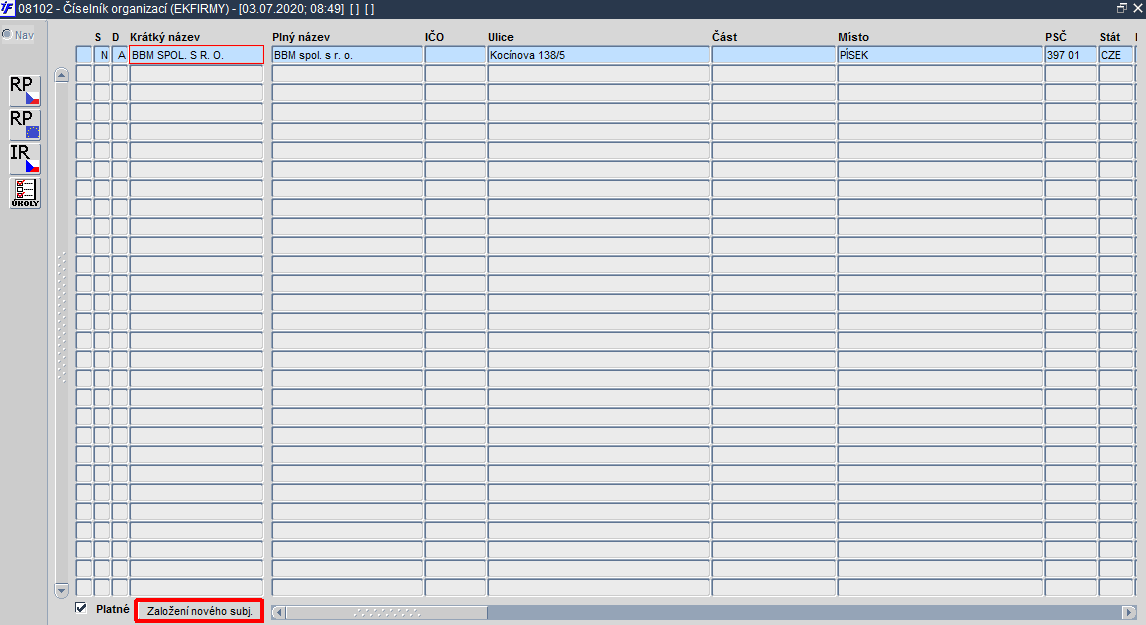This screenshot has width=1146, height=625.
Task: Click the PSČ cell 397 01
Action: coord(1071,55)
